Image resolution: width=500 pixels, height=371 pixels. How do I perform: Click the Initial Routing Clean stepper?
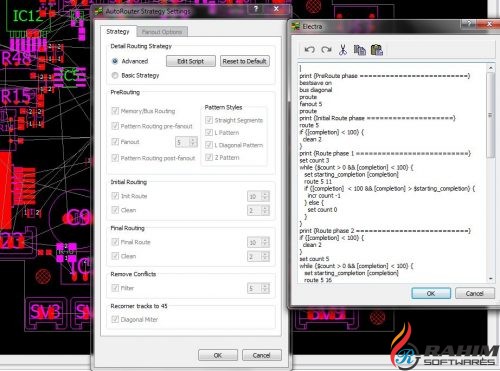point(265,210)
